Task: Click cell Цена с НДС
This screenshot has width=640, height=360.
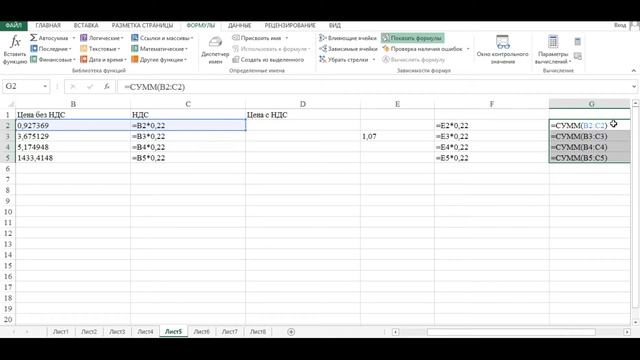Action: tap(303, 115)
